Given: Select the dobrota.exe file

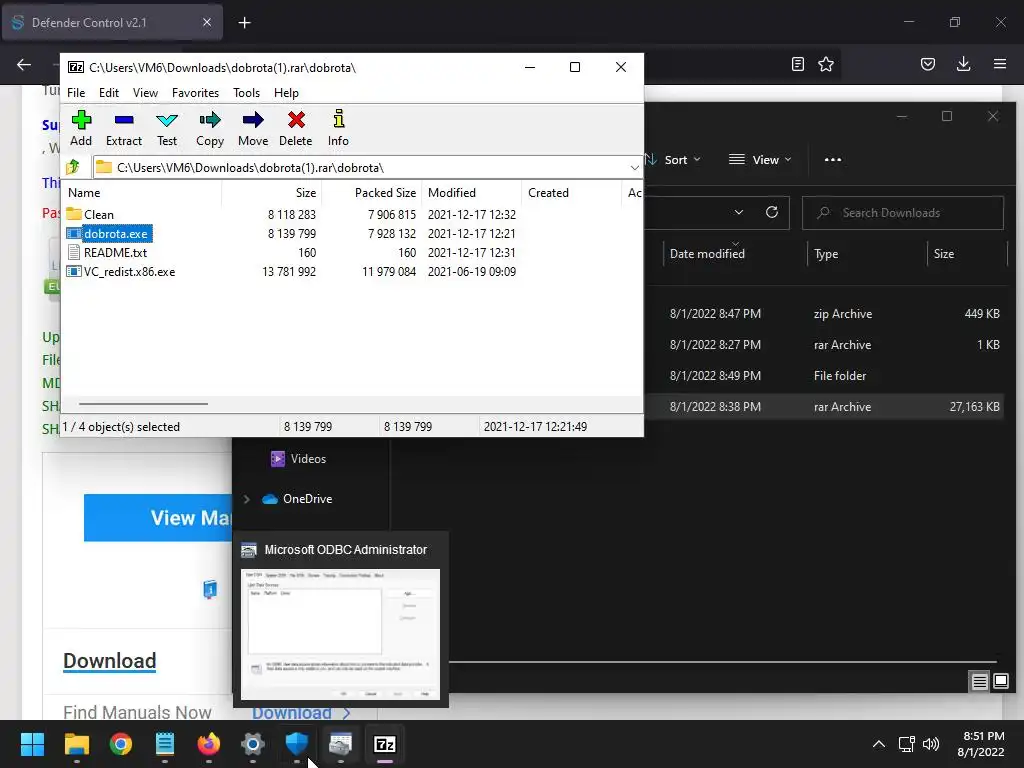Looking at the screenshot, I should tap(109, 233).
